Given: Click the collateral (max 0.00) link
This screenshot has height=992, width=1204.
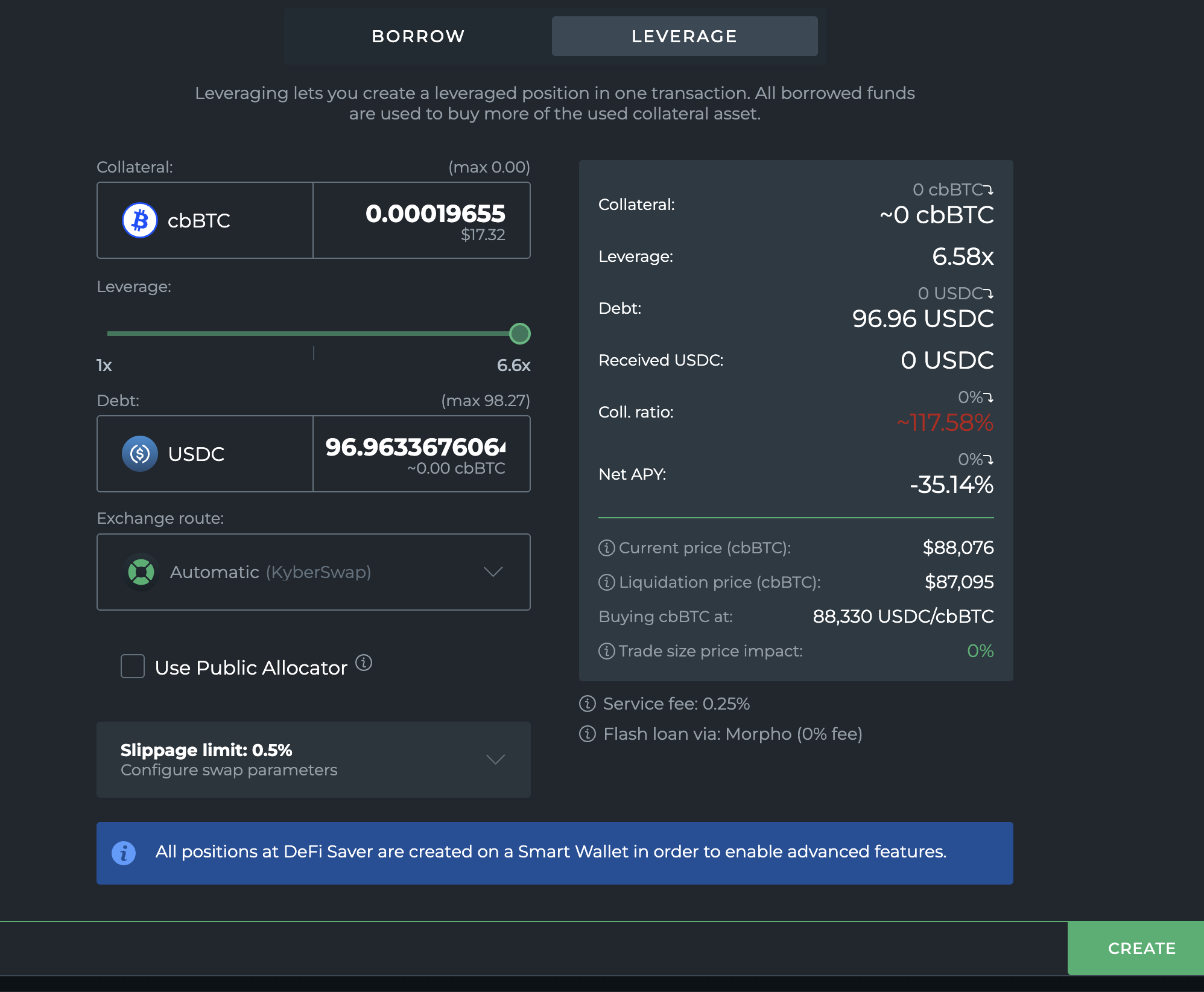Looking at the screenshot, I should tap(489, 167).
